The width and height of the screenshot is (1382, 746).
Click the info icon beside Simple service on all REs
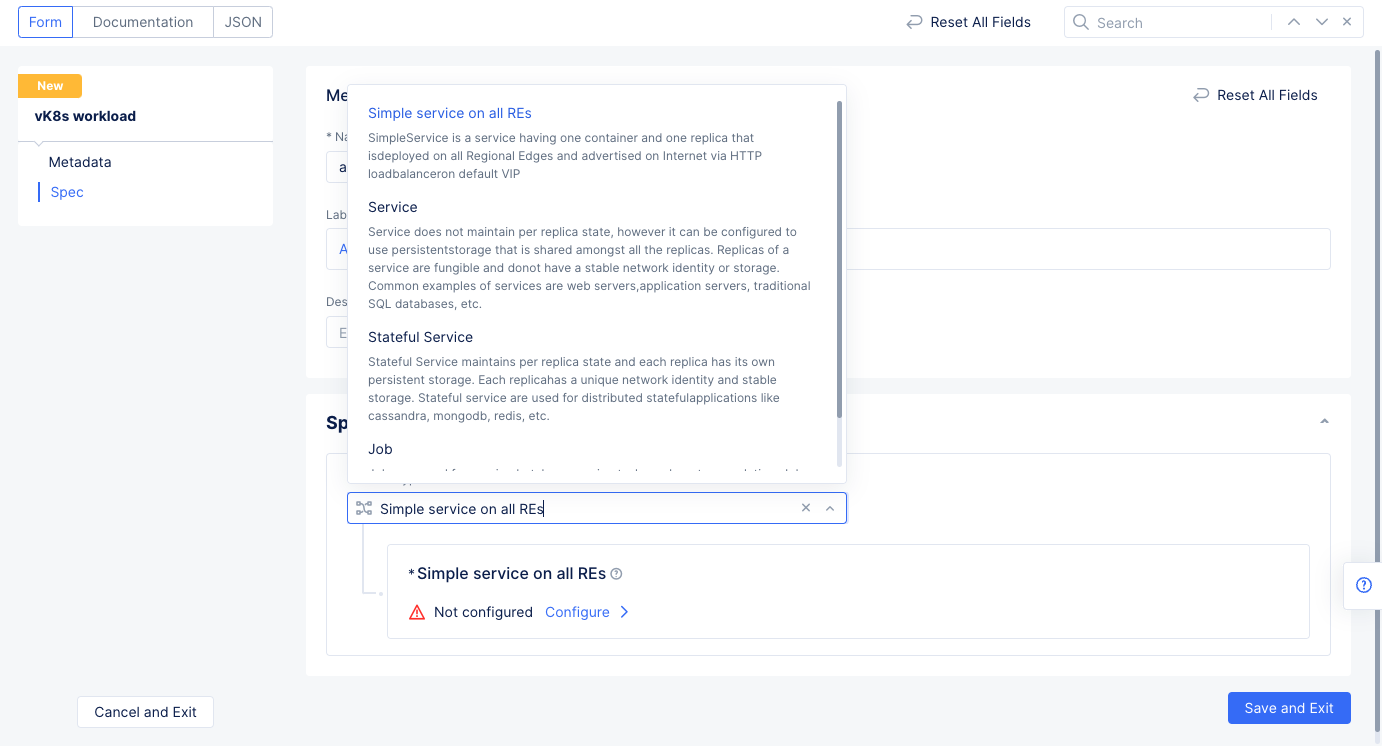click(x=617, y=573)
